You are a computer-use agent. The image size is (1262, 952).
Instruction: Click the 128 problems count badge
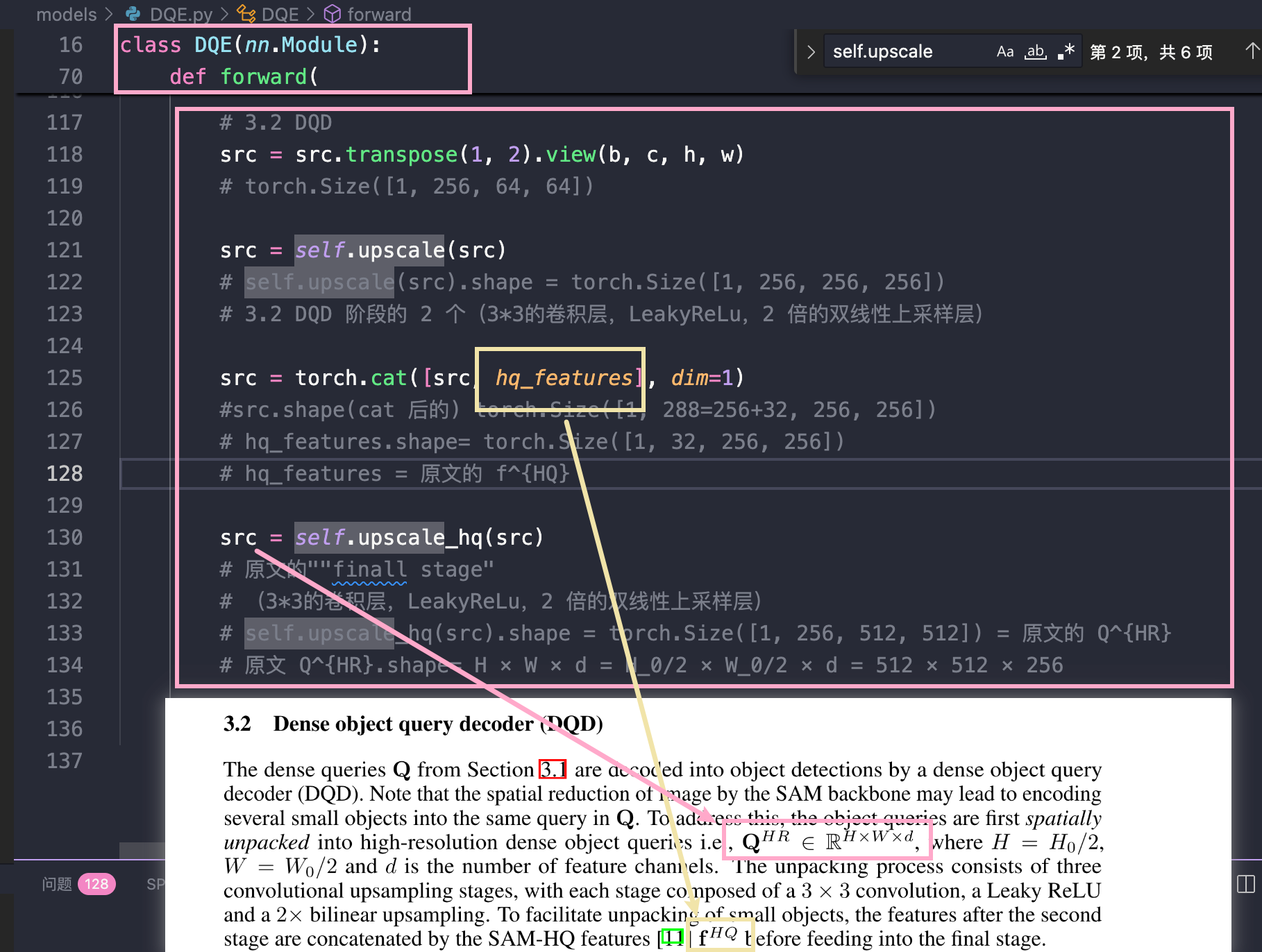coord(96,884)
